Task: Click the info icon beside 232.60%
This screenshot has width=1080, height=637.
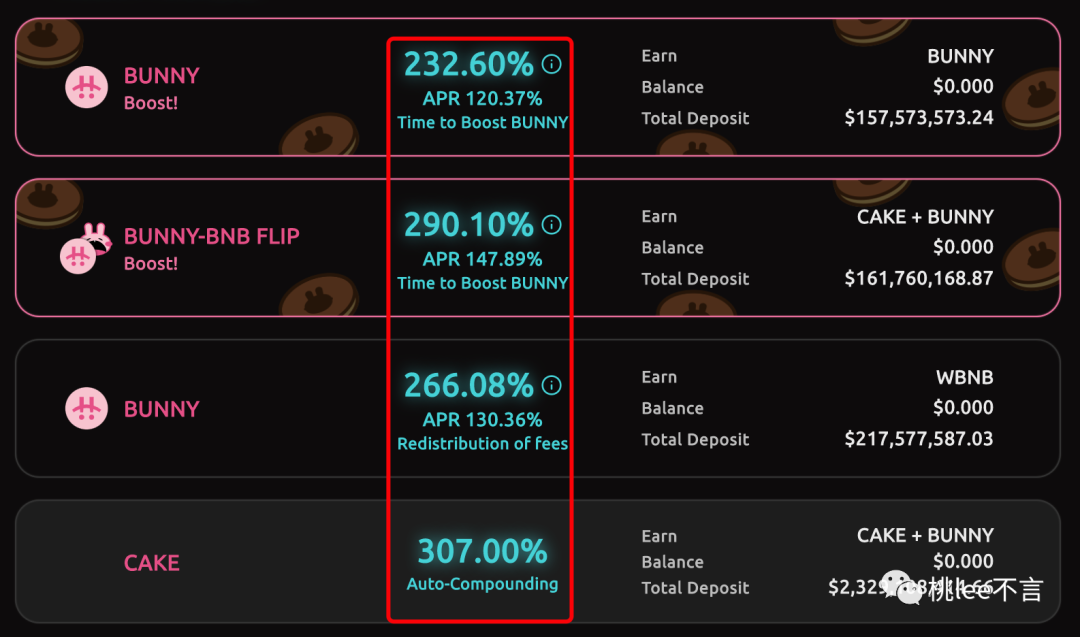Action: tap(551, 64)
